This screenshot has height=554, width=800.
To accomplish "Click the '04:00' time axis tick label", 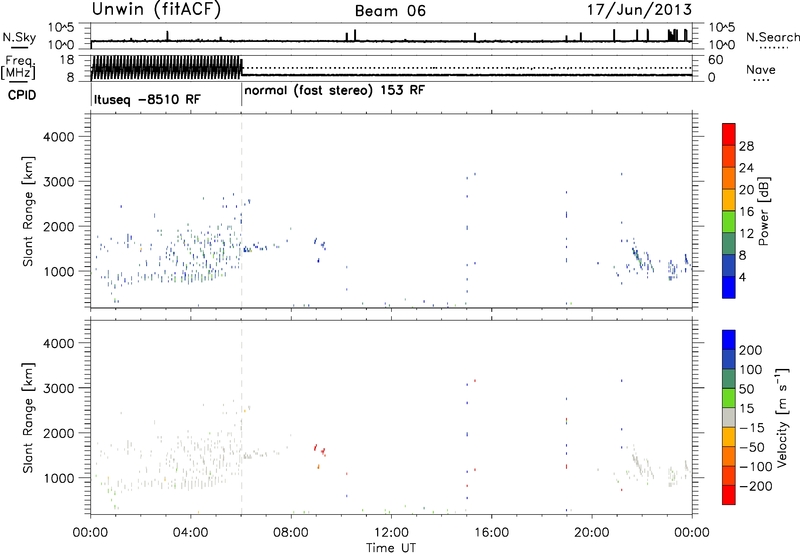I will click(191, 533).
